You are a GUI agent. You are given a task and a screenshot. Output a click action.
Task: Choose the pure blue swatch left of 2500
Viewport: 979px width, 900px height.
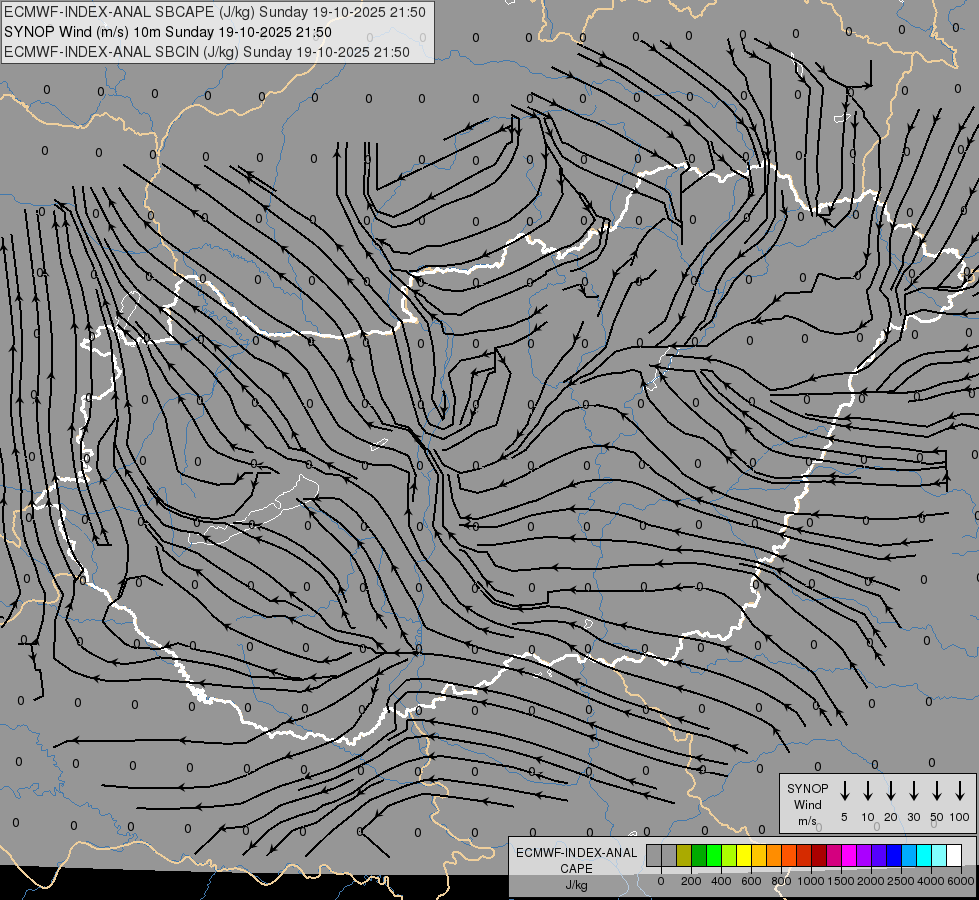click(893, 855)
